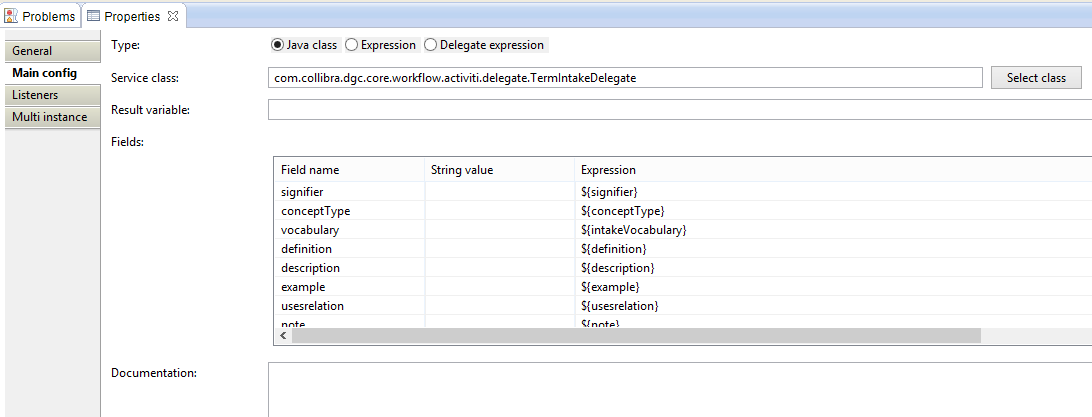Click into the Result variable field
Screen dimensions: 1092x417
point(680,109)
